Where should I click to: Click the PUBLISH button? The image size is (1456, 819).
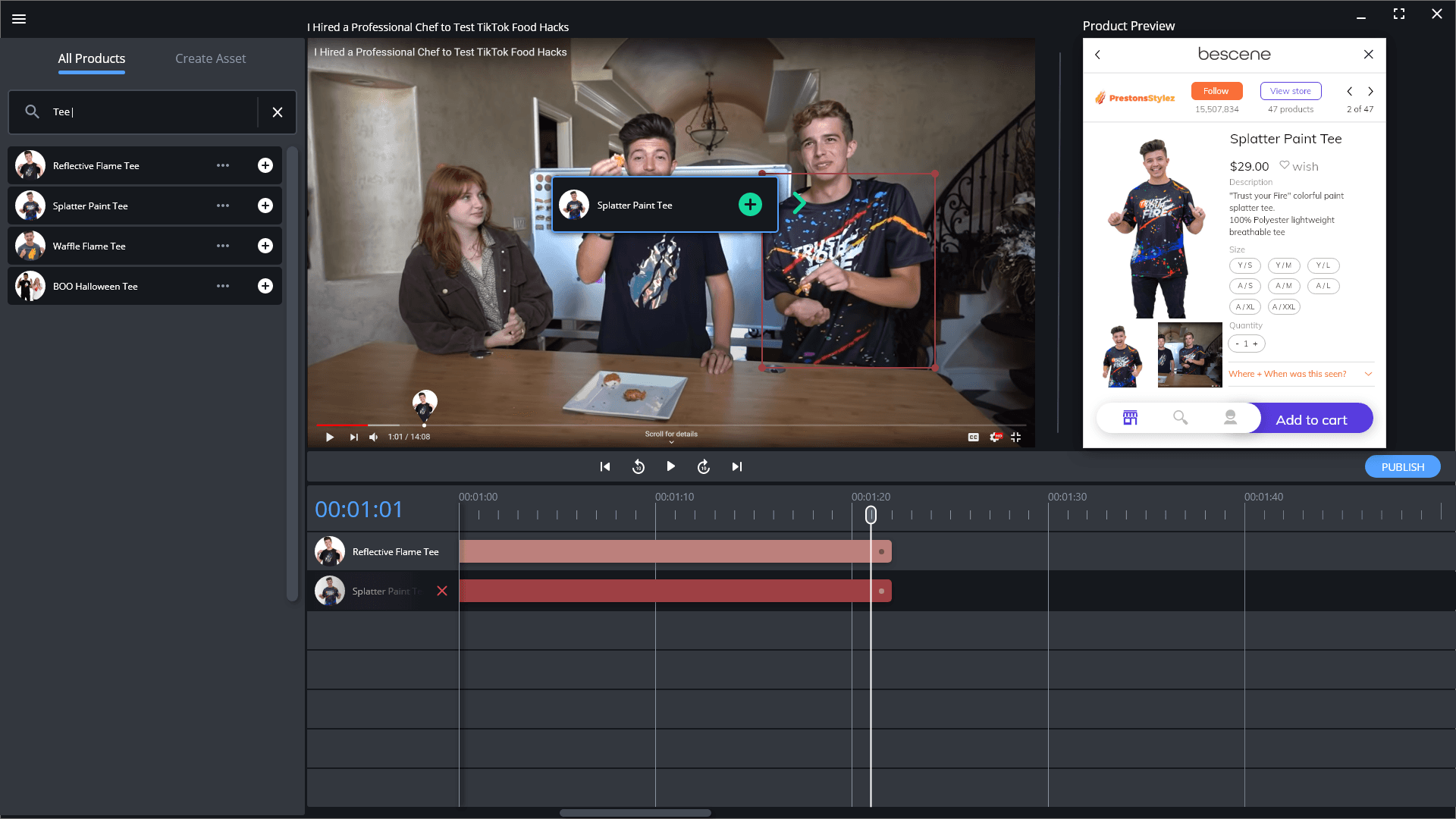click(x=1402, y=466)
